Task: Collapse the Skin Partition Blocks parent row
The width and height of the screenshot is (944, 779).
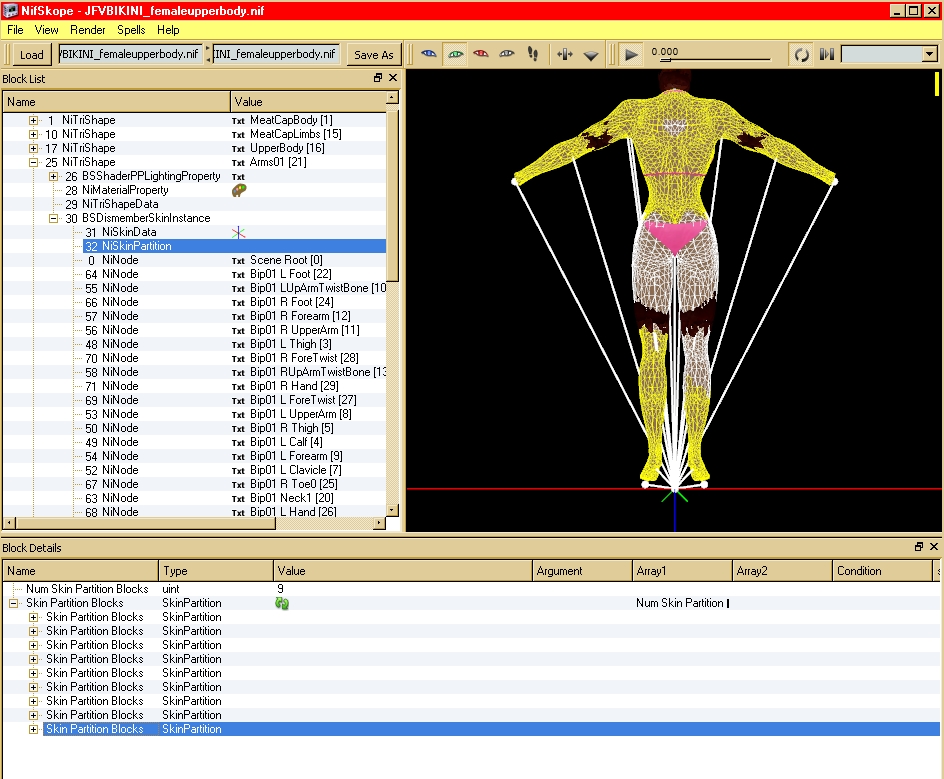Action: tap(14, 603)
